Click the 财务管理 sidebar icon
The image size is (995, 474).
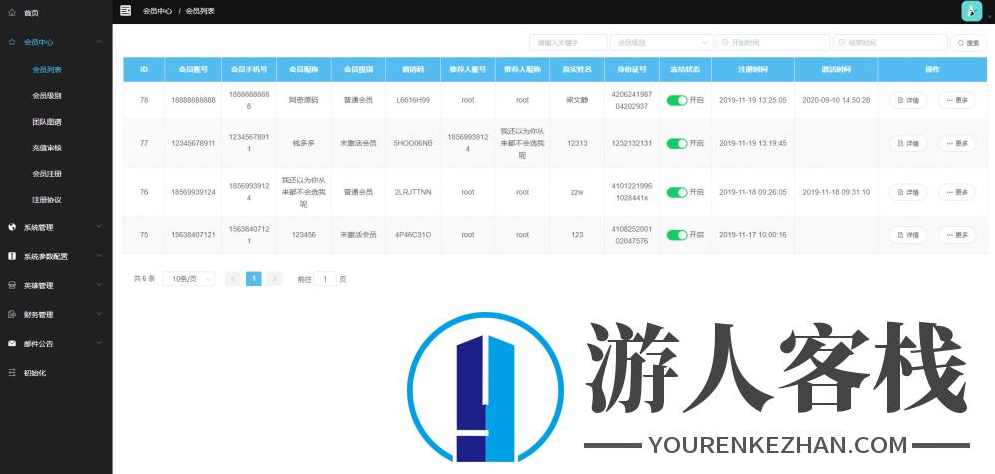[12, 314]
